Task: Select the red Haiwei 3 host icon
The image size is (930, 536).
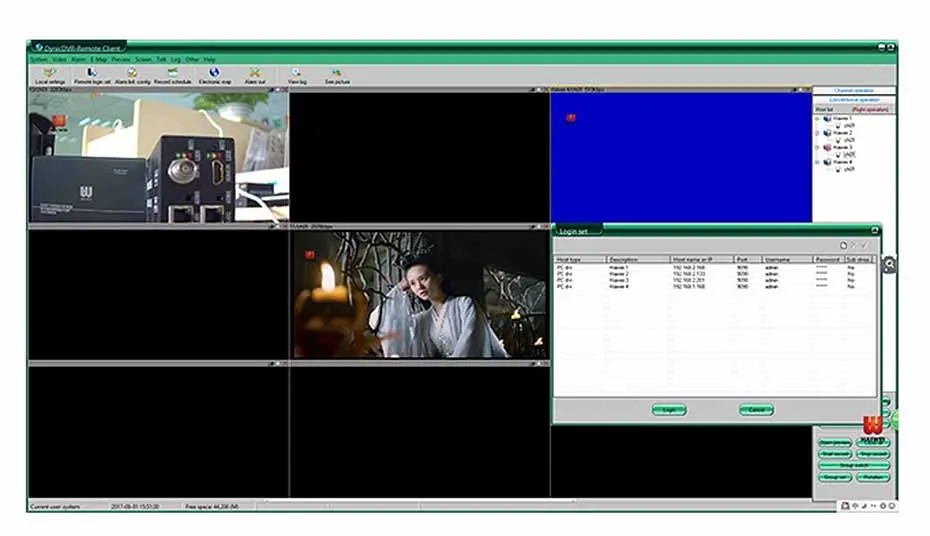Action: pyautogui.click(x=827, y=148)
